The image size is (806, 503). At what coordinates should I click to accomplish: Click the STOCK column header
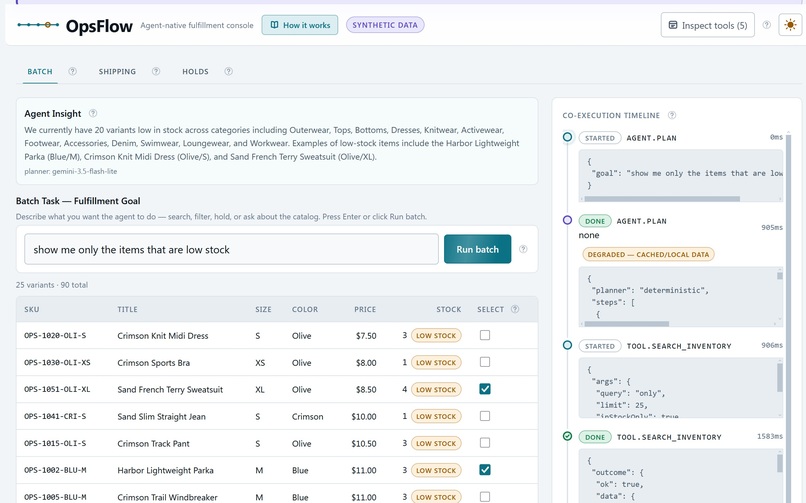click(449, 309)
